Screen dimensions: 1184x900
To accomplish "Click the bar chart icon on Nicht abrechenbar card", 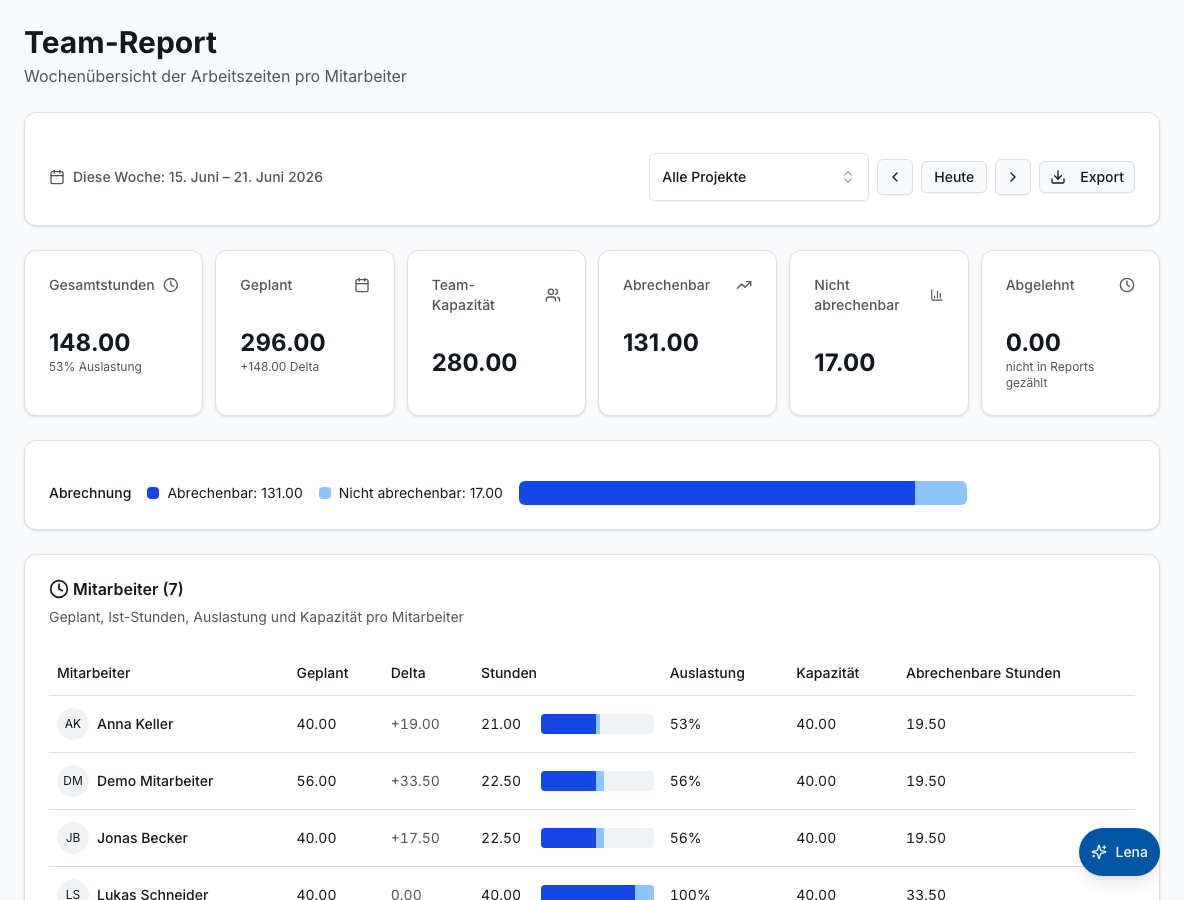I will point(936,295).
